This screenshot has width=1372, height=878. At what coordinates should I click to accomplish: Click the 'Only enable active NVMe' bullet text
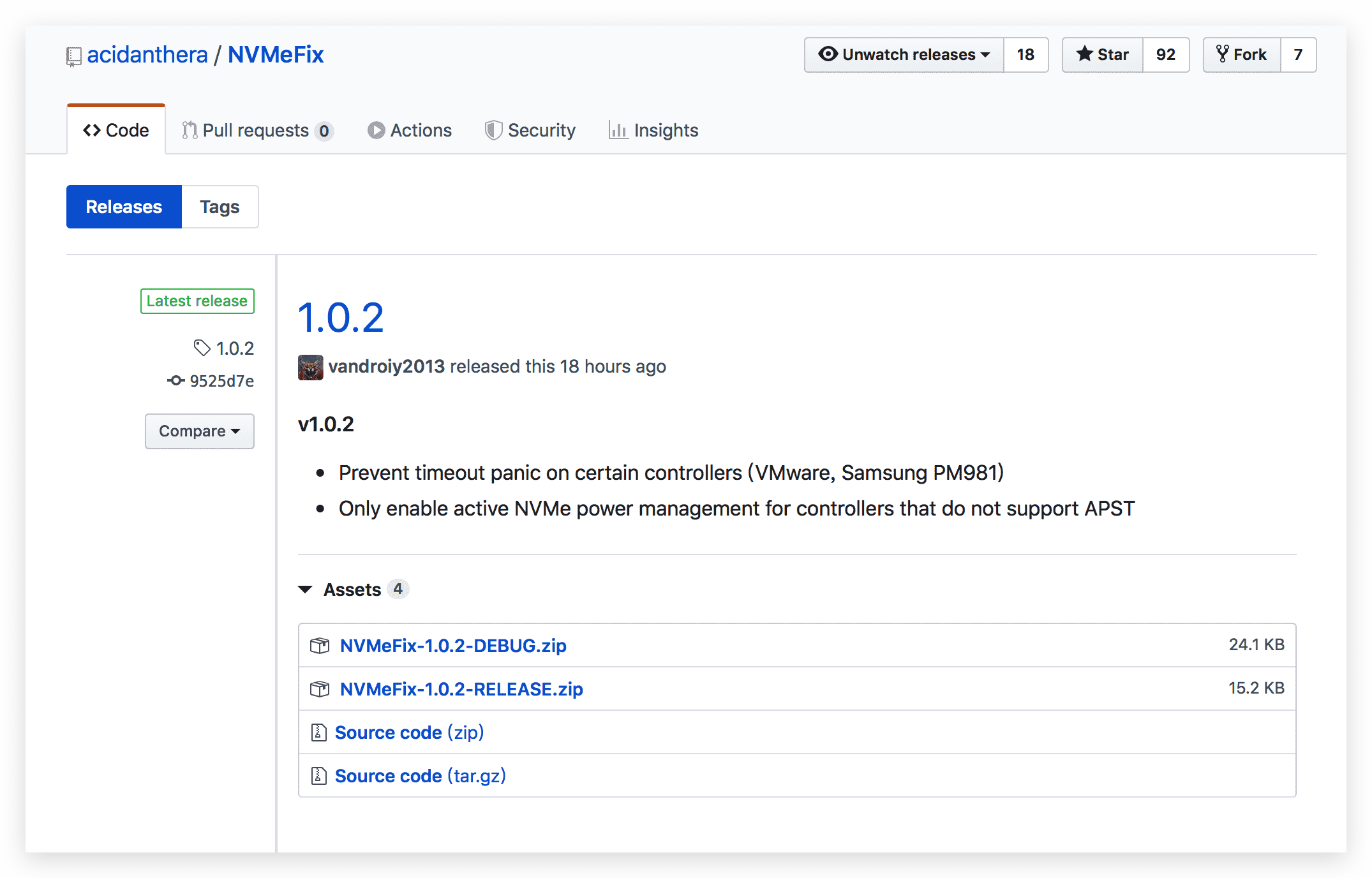coord(737,509)
